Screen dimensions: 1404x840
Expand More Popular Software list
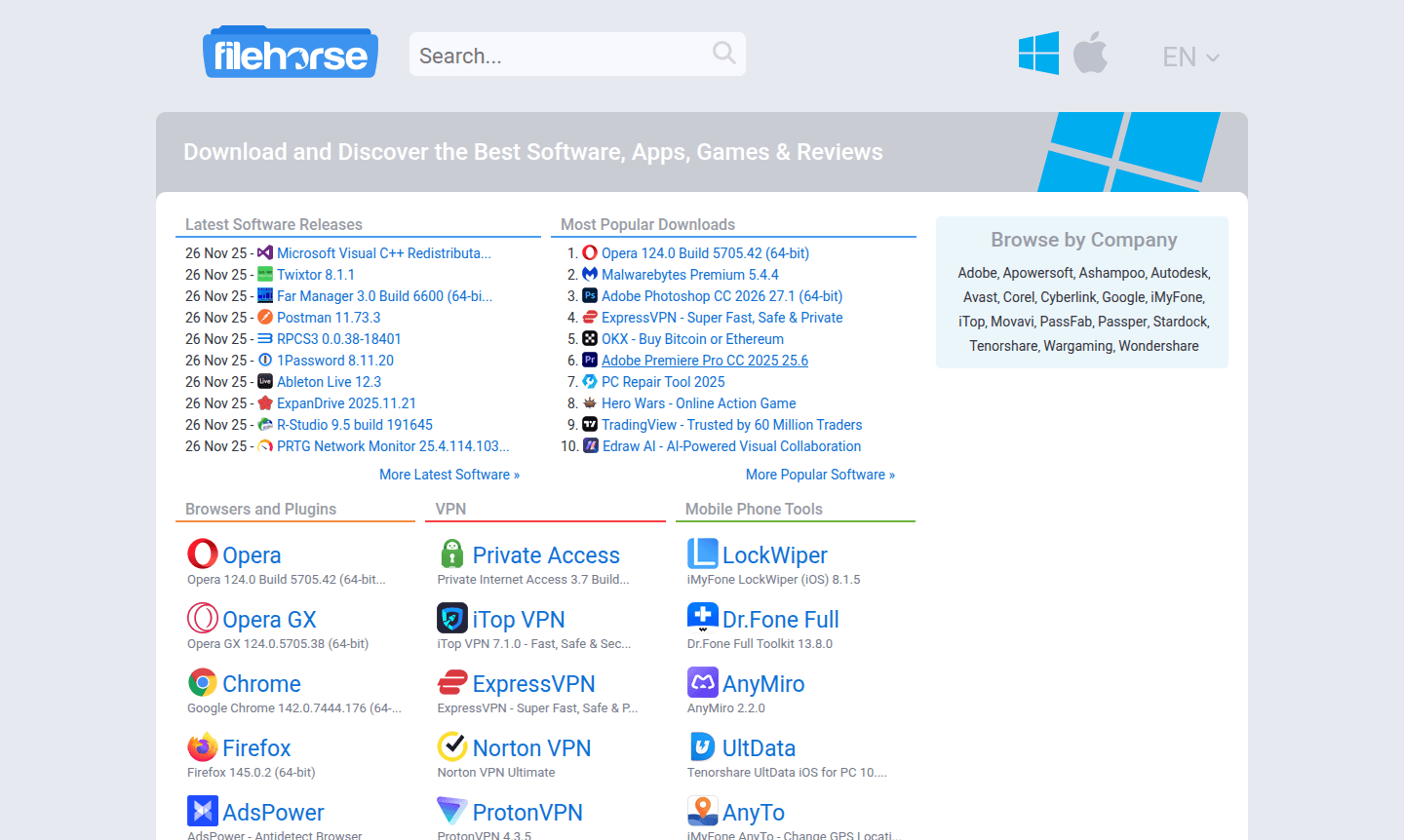820,474
